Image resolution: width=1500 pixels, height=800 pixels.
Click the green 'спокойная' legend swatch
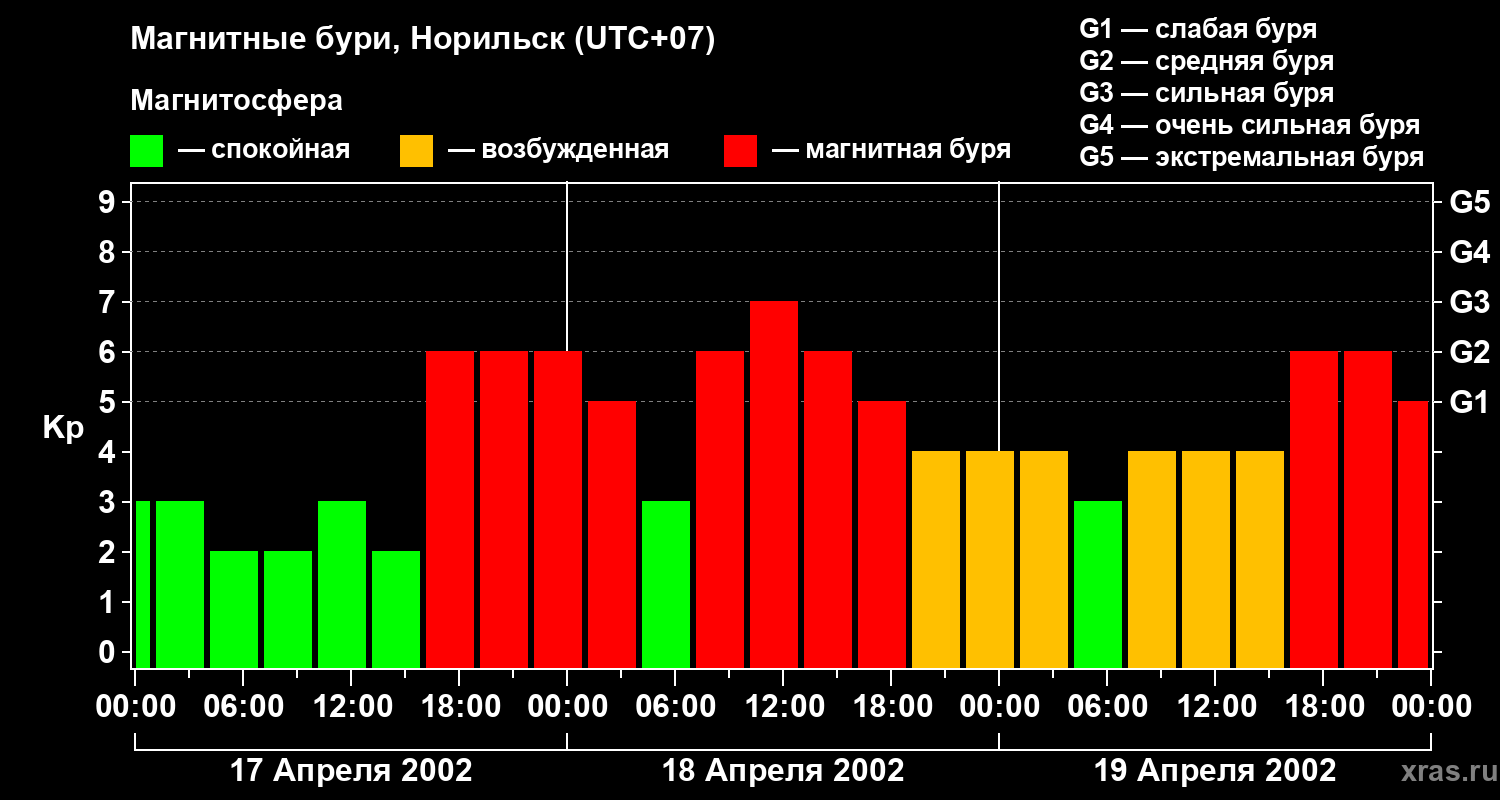[x=146, y=151]
